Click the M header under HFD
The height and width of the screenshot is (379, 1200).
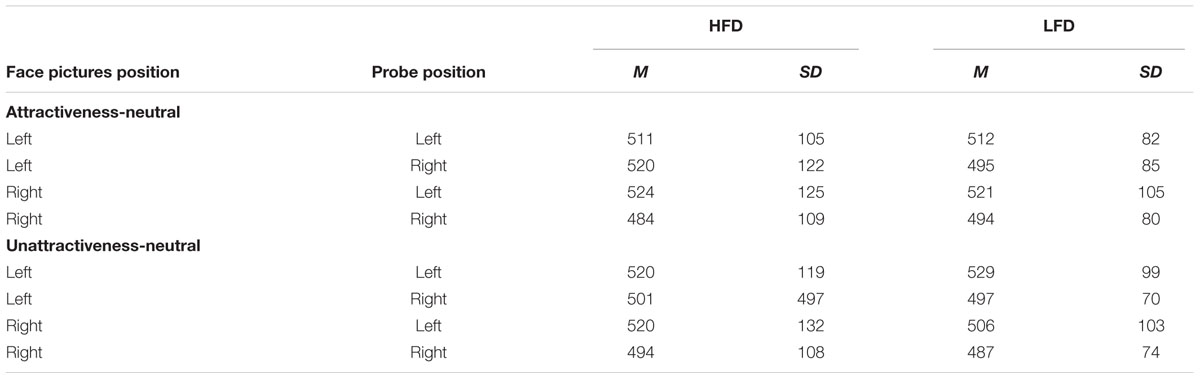click(640, 72)
